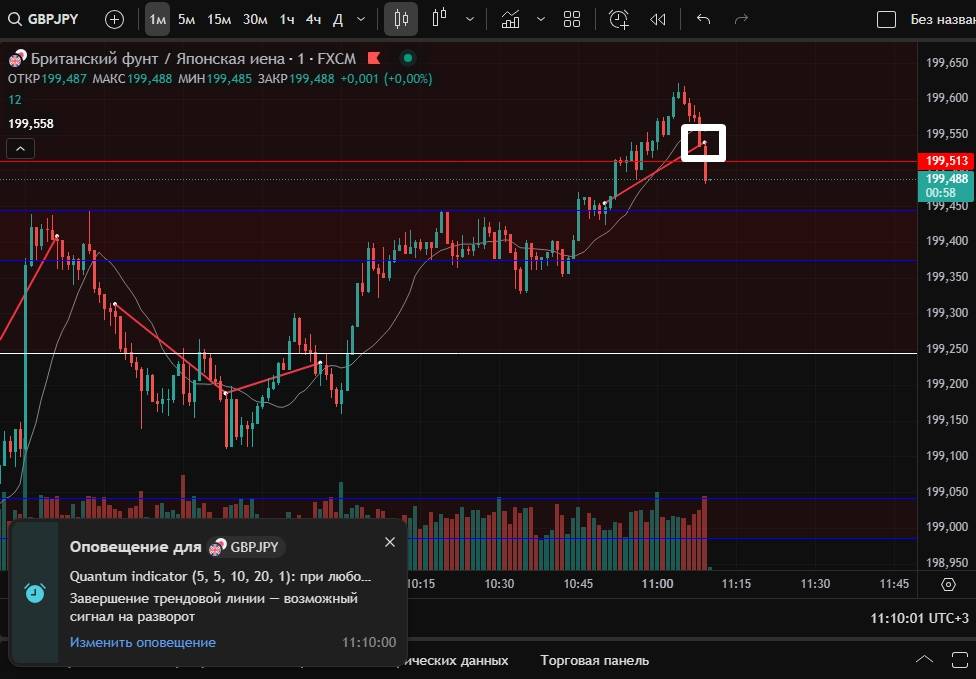This screenshot has height=679, width=976.
Task: Toggle the green market status dot
Action: tap(407, 58)
